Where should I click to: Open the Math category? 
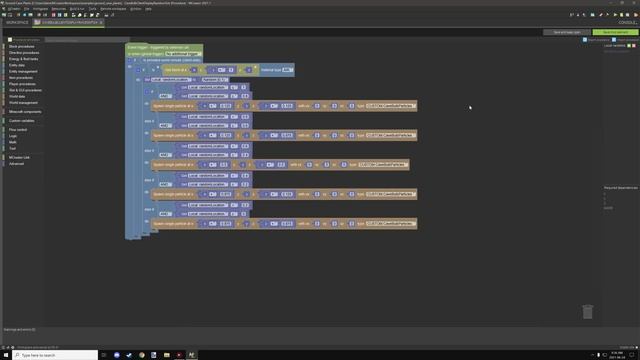pos(13,142)
